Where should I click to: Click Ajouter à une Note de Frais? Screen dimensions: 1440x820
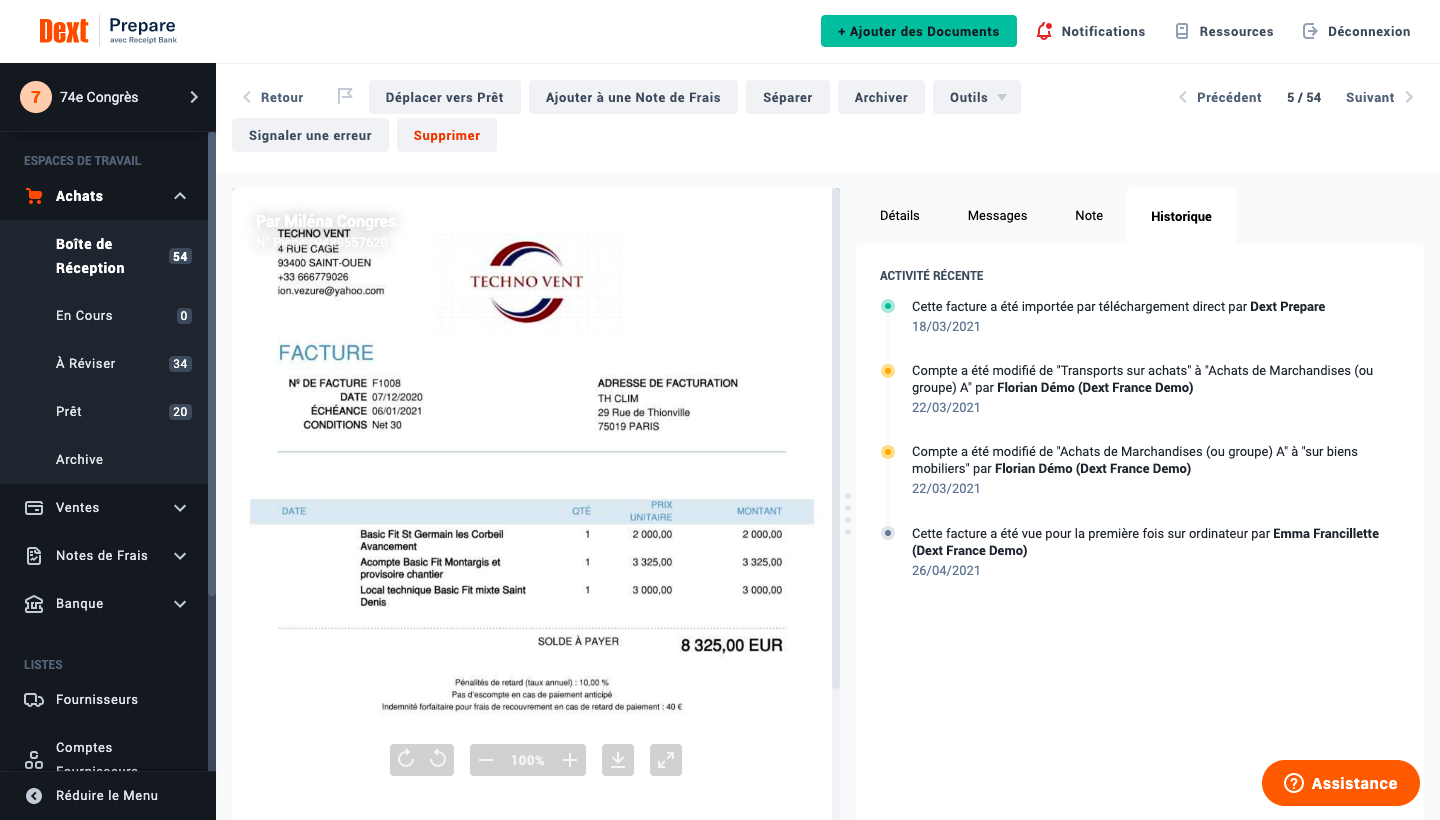pyautogui.click(x=633, y=97)
